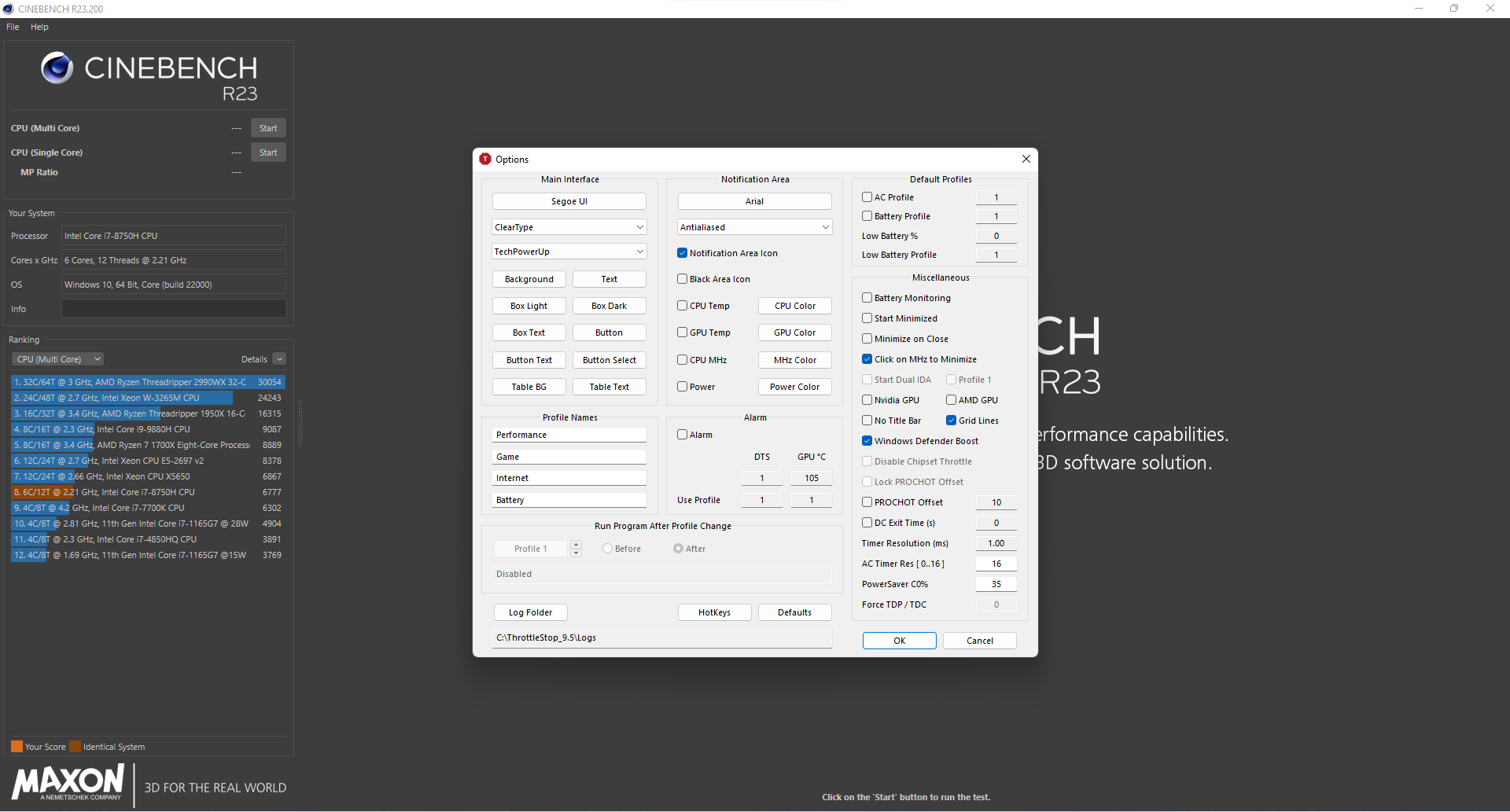Click the Table BG color option
This screenshot has width=1510, height=812.
click(529, 387)
